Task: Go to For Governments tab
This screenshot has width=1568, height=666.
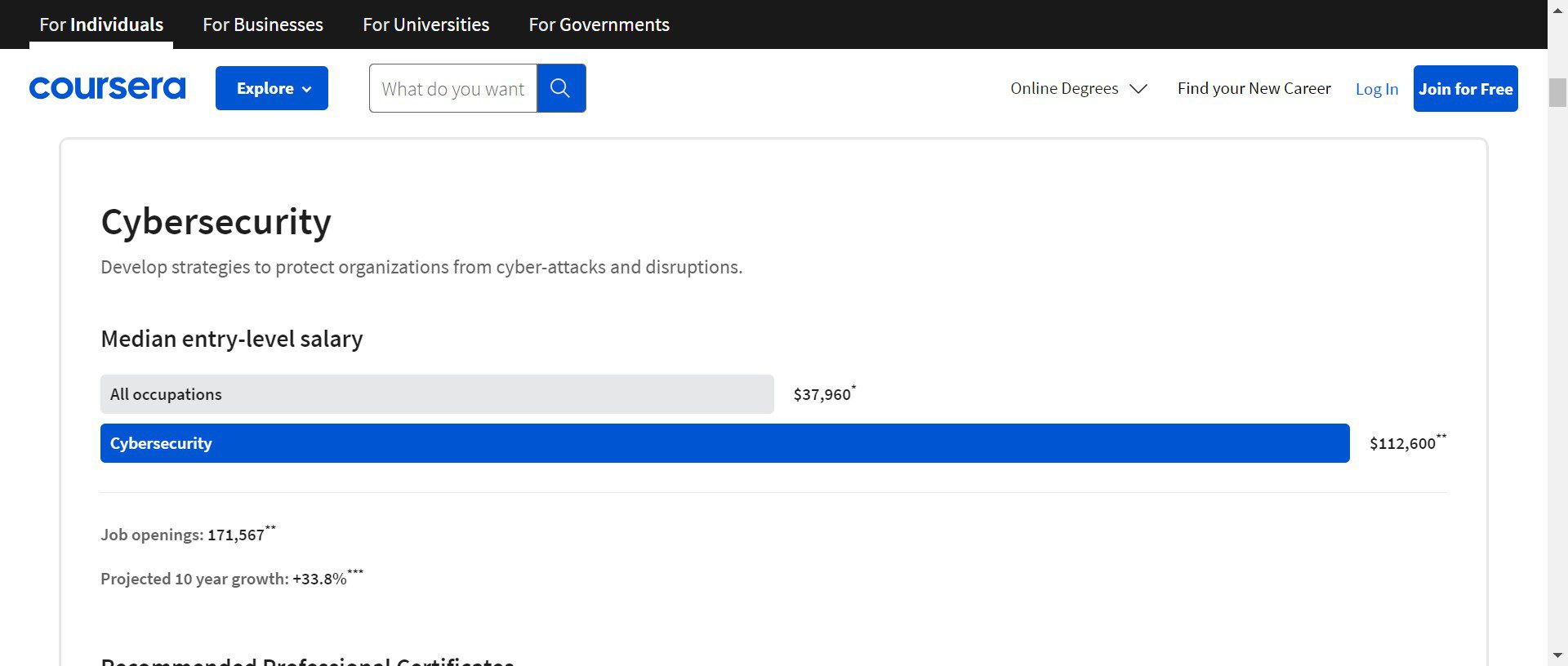Action: [x=599, y=24]
